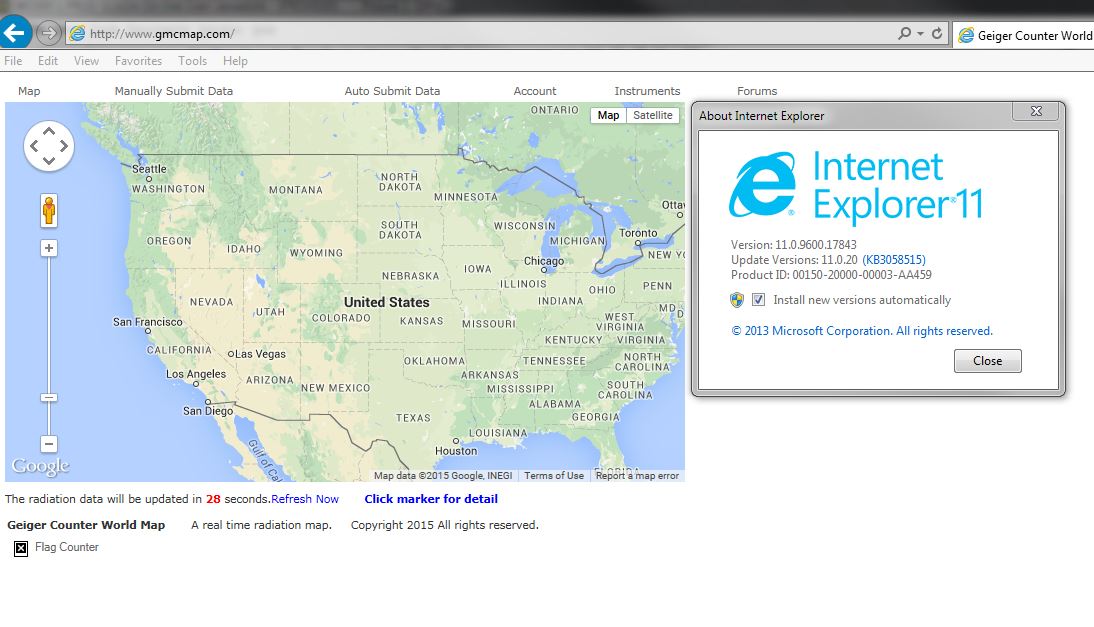The height and width of the screenshot is (627, 1094).
Task: Click the address bar search magnifier icon
Action: [904, 33]
